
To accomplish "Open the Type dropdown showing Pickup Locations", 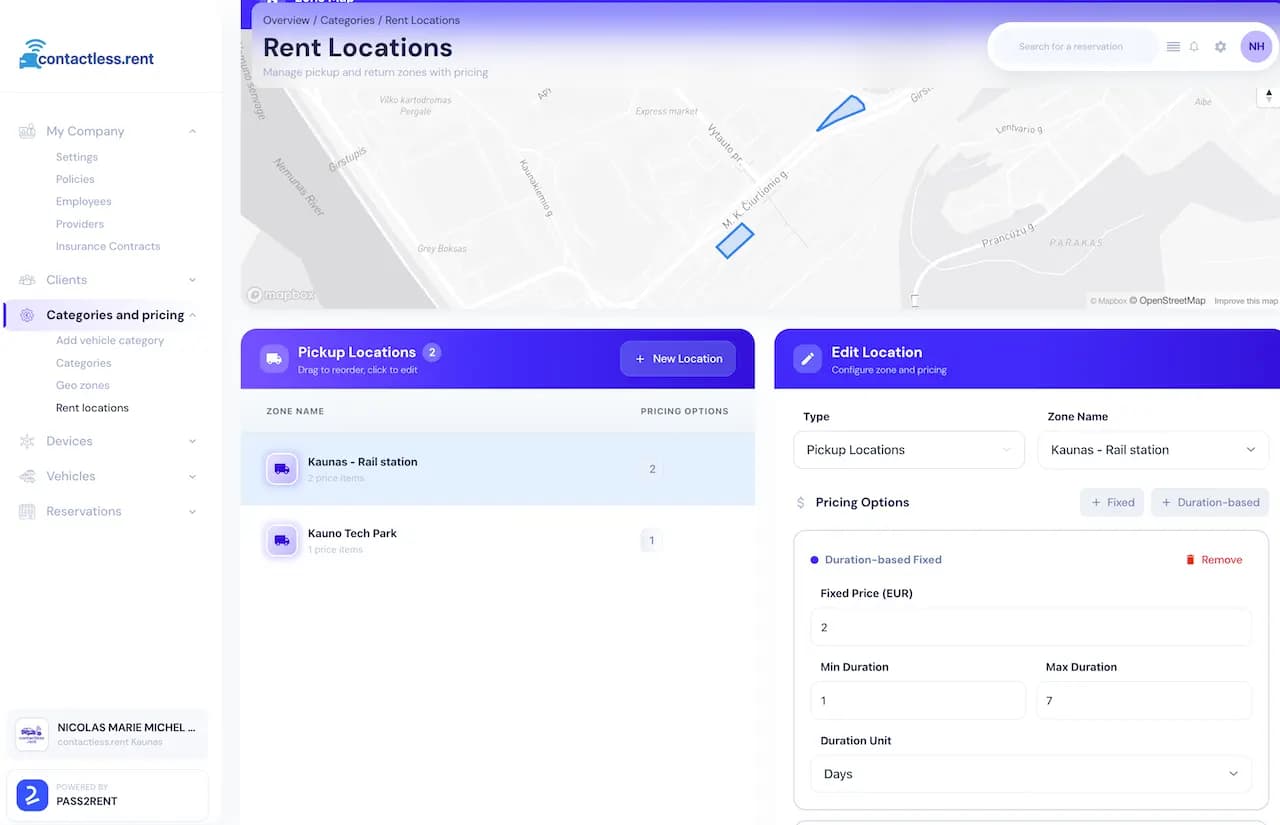I will 908,450.
